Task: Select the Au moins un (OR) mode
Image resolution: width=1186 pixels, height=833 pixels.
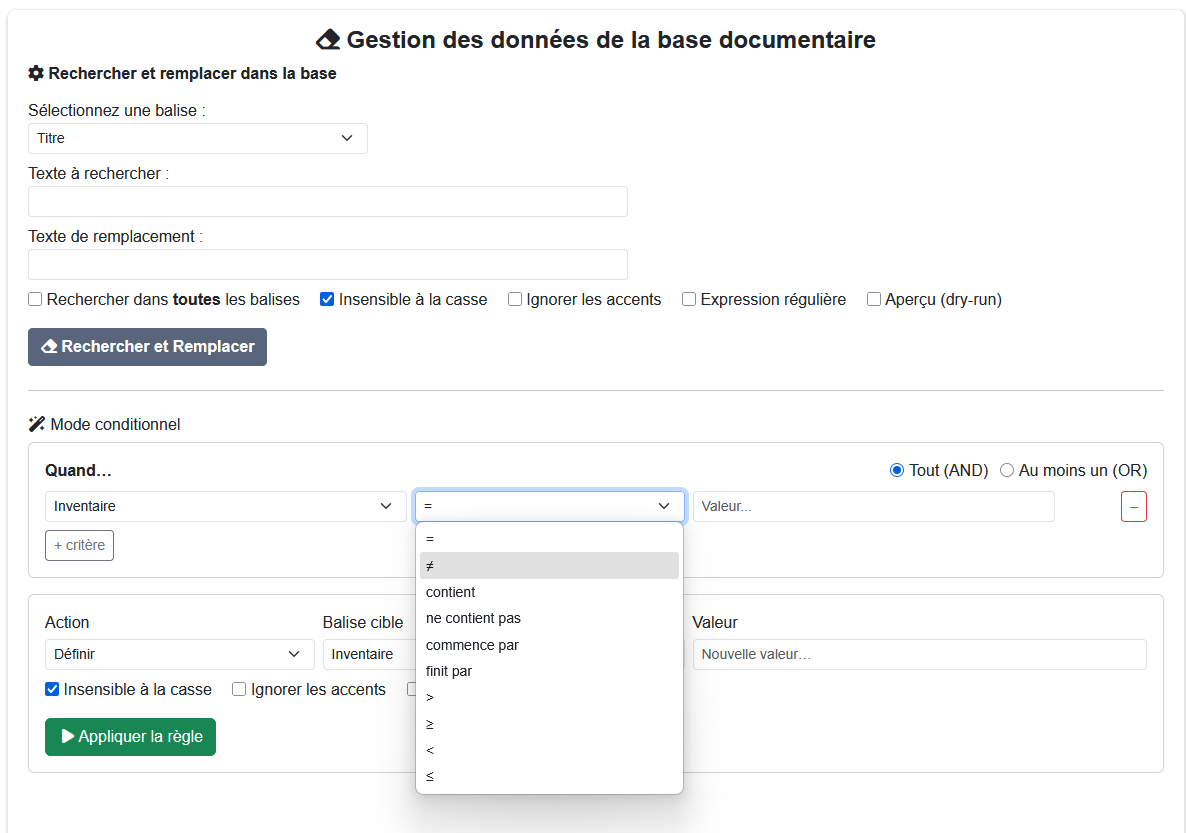Action: 1007,470
